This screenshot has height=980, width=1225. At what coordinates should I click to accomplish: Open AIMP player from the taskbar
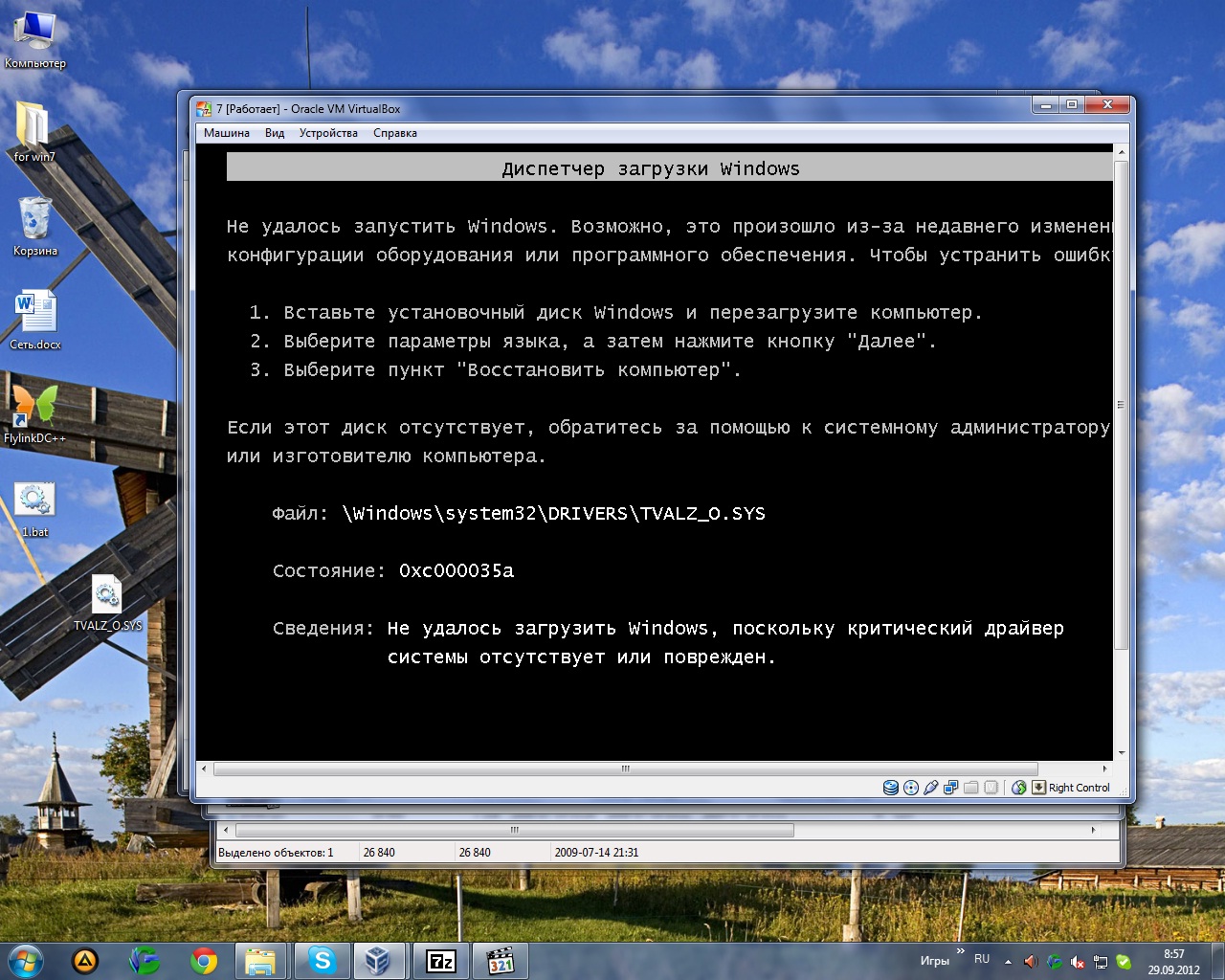[85, 960]
